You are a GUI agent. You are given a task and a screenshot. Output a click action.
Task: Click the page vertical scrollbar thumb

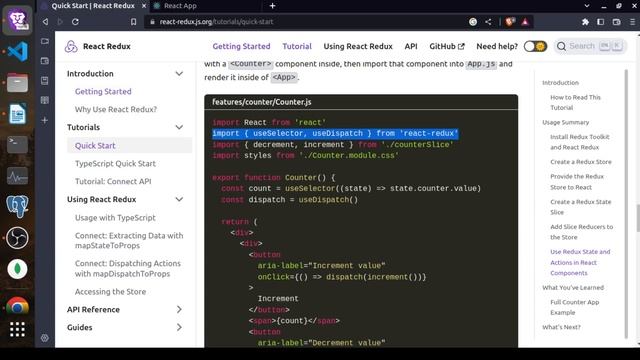638,218
